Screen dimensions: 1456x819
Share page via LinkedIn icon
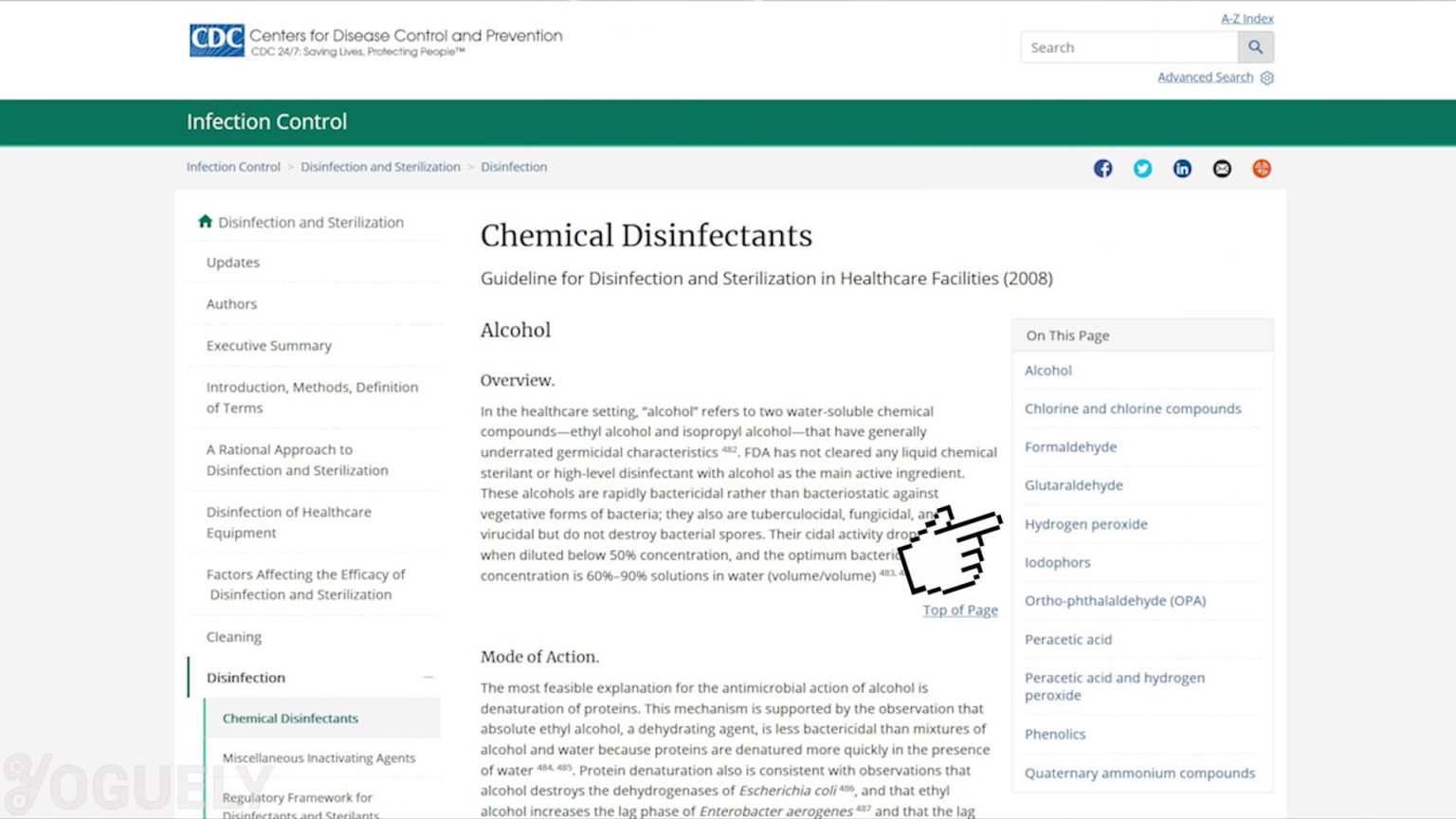(1182, 169)
